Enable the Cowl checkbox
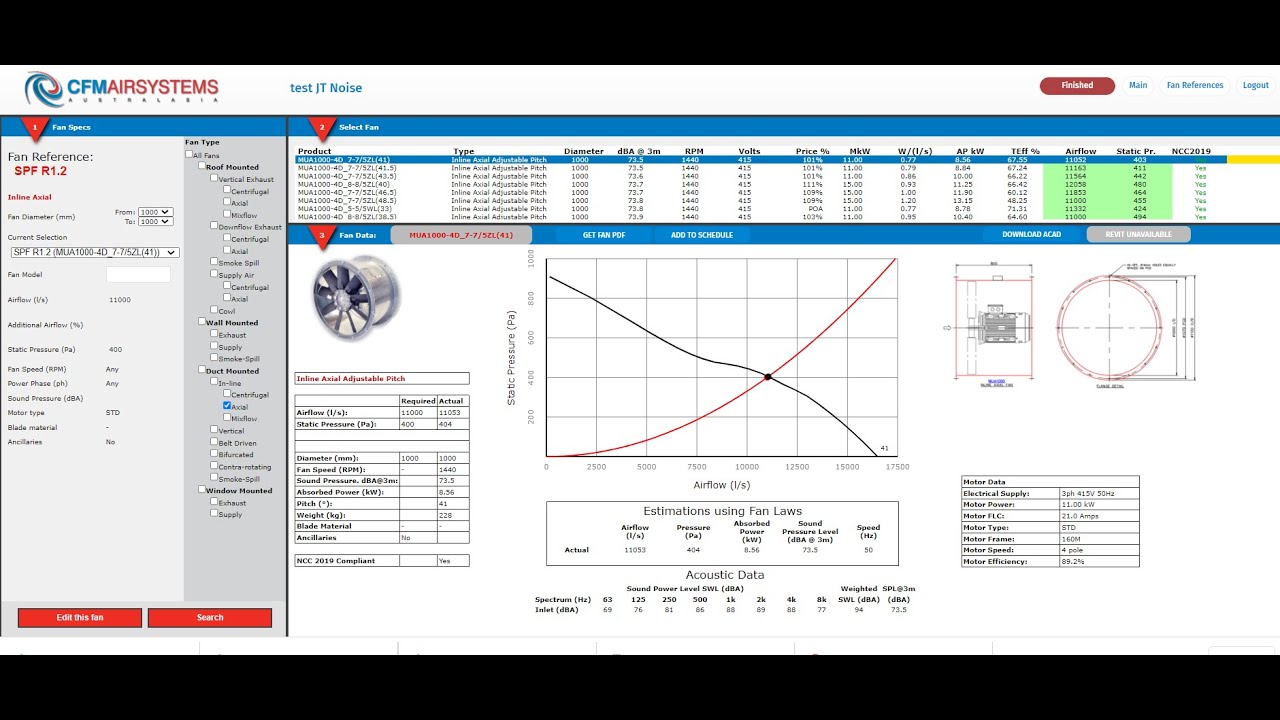This screenshot has width=1280, height=720. (x=214, y=311)
